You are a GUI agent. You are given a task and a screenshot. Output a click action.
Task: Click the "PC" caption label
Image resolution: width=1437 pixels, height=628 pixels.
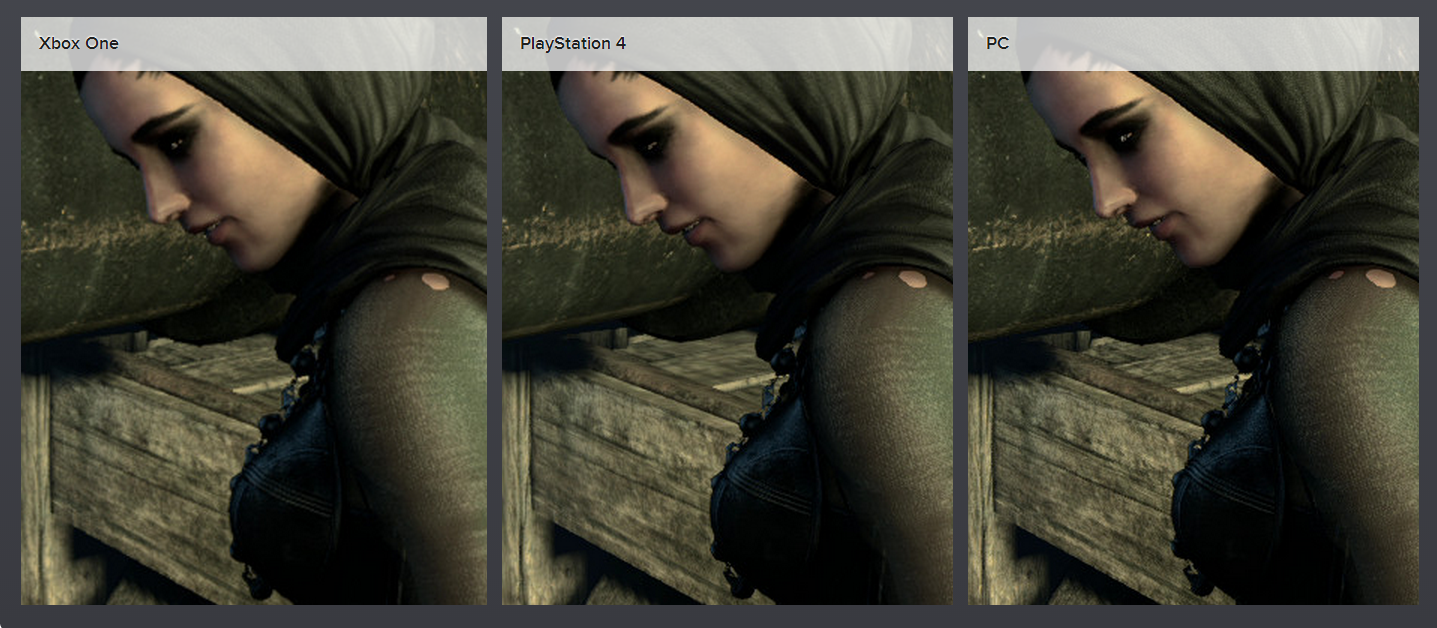[997, 44]
